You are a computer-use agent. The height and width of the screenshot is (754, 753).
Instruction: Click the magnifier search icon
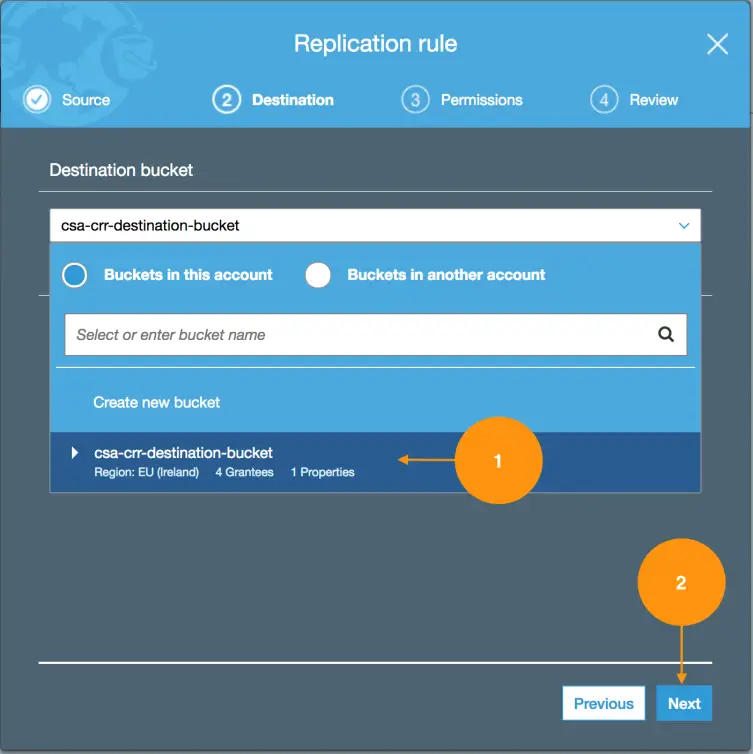pos(666,334)
